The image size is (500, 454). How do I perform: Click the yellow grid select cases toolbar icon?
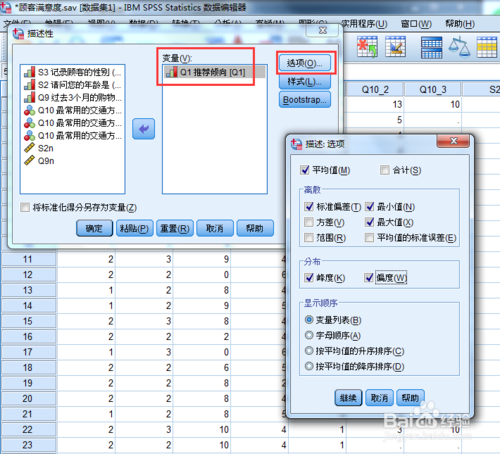click(487, 47)
